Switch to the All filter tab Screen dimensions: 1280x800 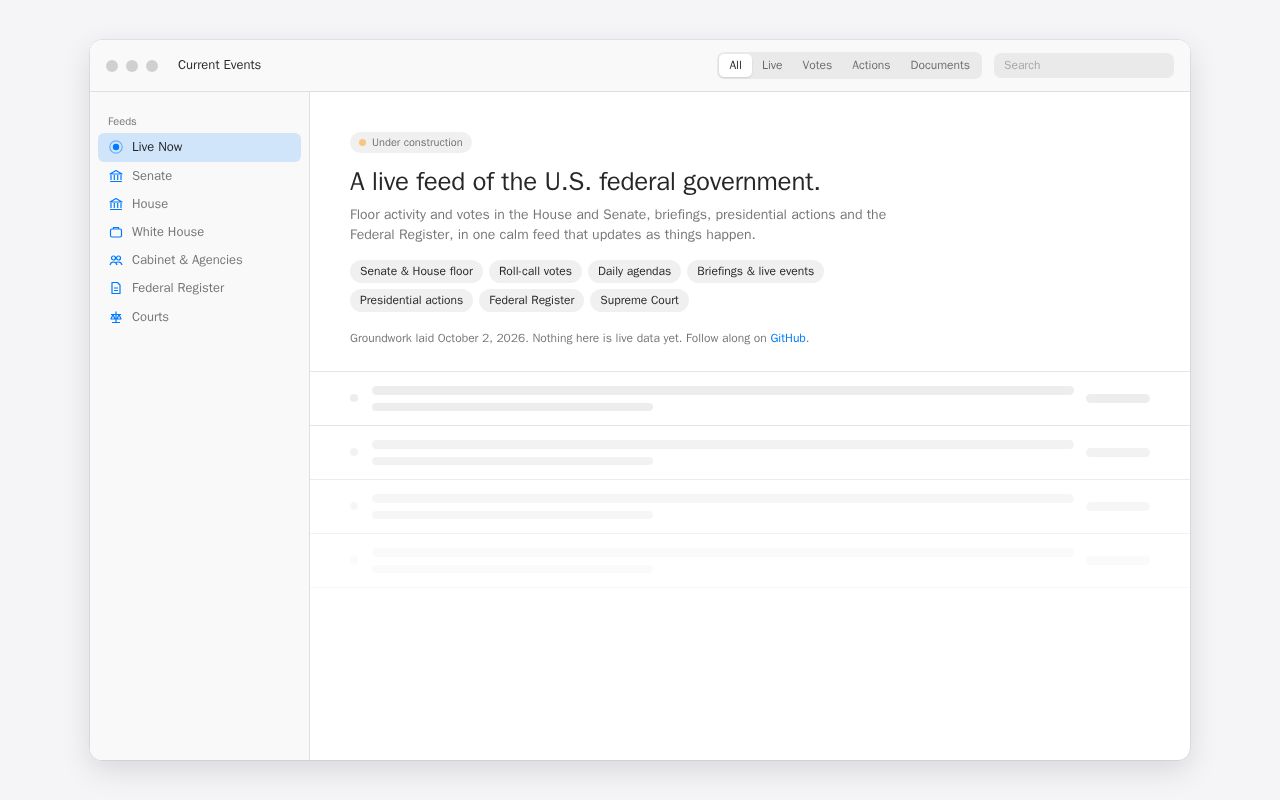pos(735,65)
